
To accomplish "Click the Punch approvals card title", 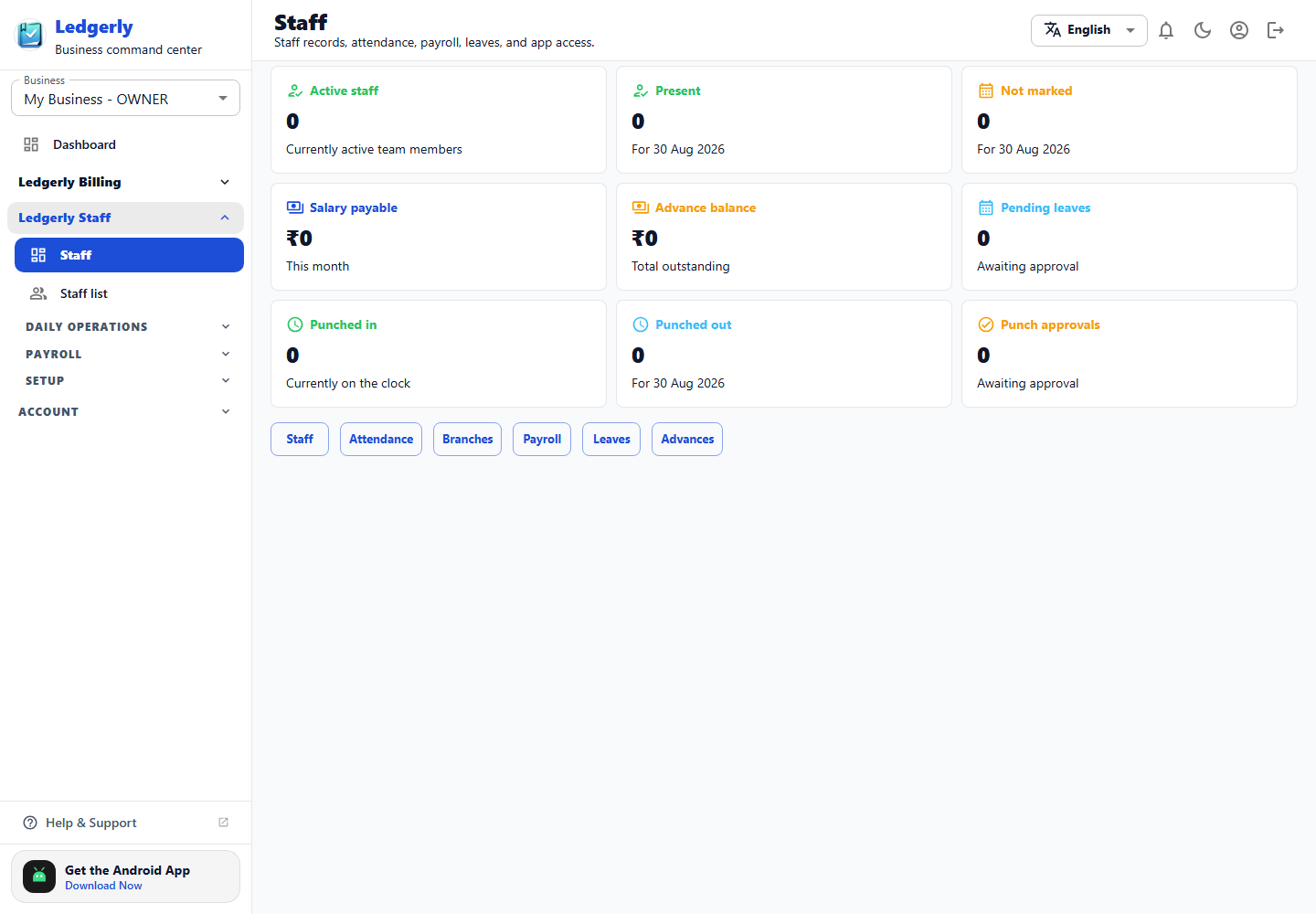I will pos(1050,324).
